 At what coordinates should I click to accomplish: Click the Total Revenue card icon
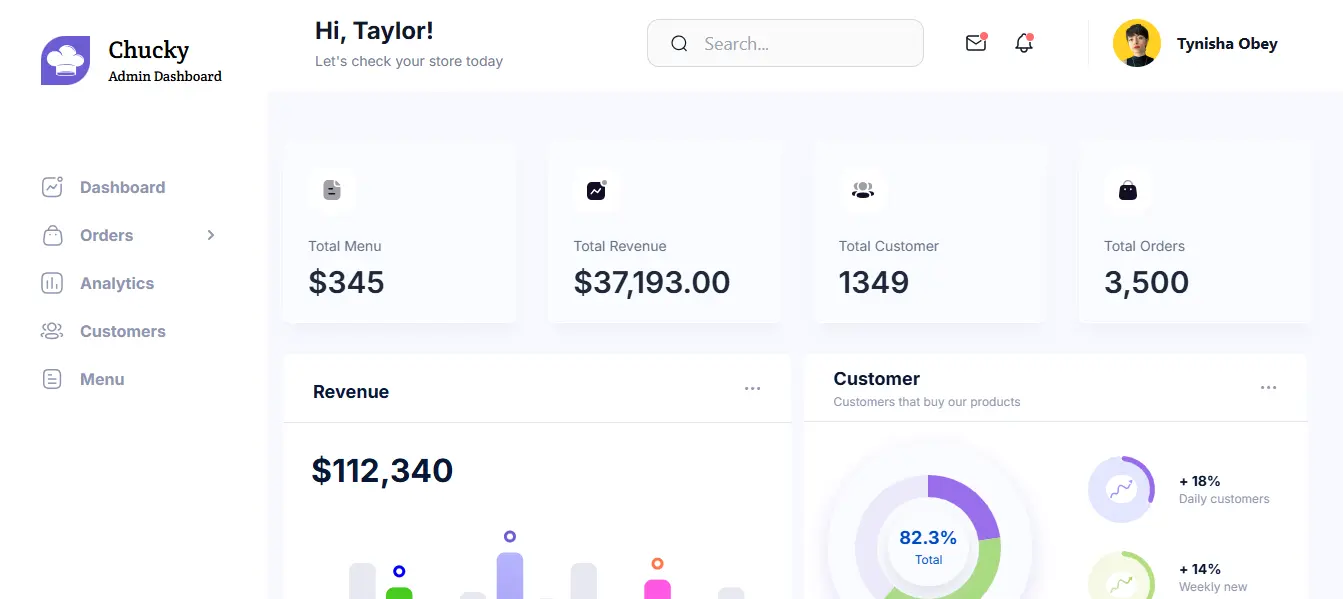click(x=597, y=189)
